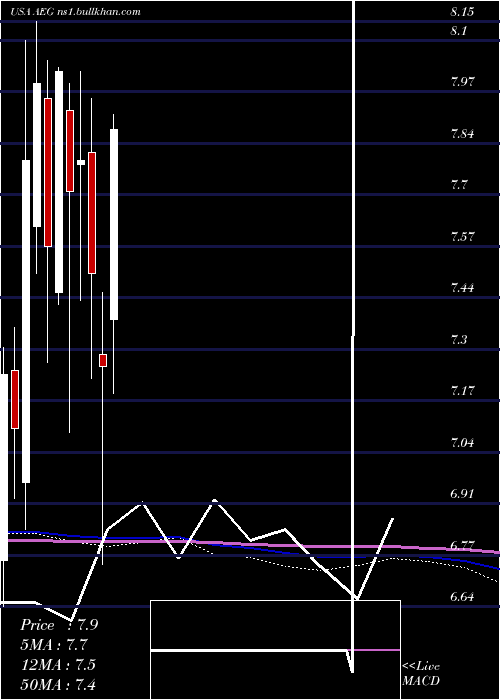The image size is (500, 700).
Task: Click the 7.84 price axis label
Action: point(462,133)
